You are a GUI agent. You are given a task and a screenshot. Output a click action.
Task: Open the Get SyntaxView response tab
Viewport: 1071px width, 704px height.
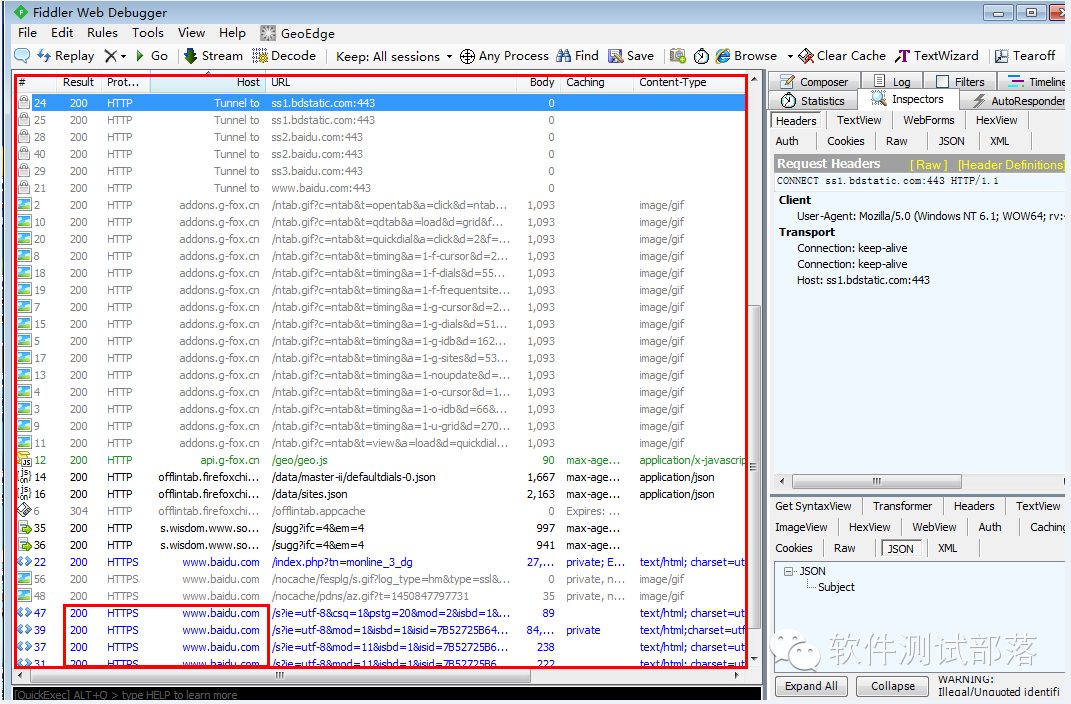click(813, 507)
